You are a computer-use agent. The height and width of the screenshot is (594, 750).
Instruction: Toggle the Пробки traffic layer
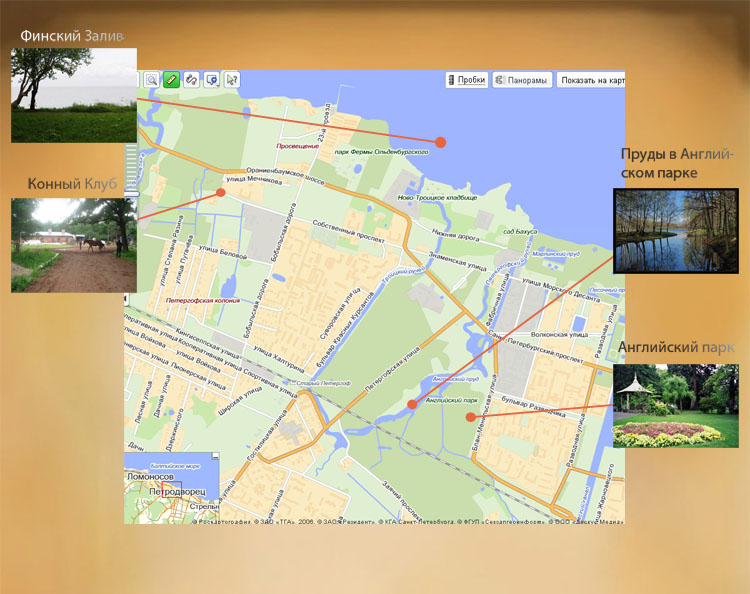click(x=466, y=80)
